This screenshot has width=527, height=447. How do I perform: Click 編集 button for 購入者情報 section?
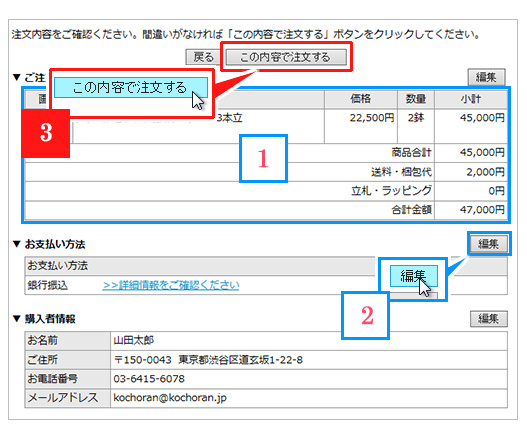pyautogui.click(x=488, y=318)
